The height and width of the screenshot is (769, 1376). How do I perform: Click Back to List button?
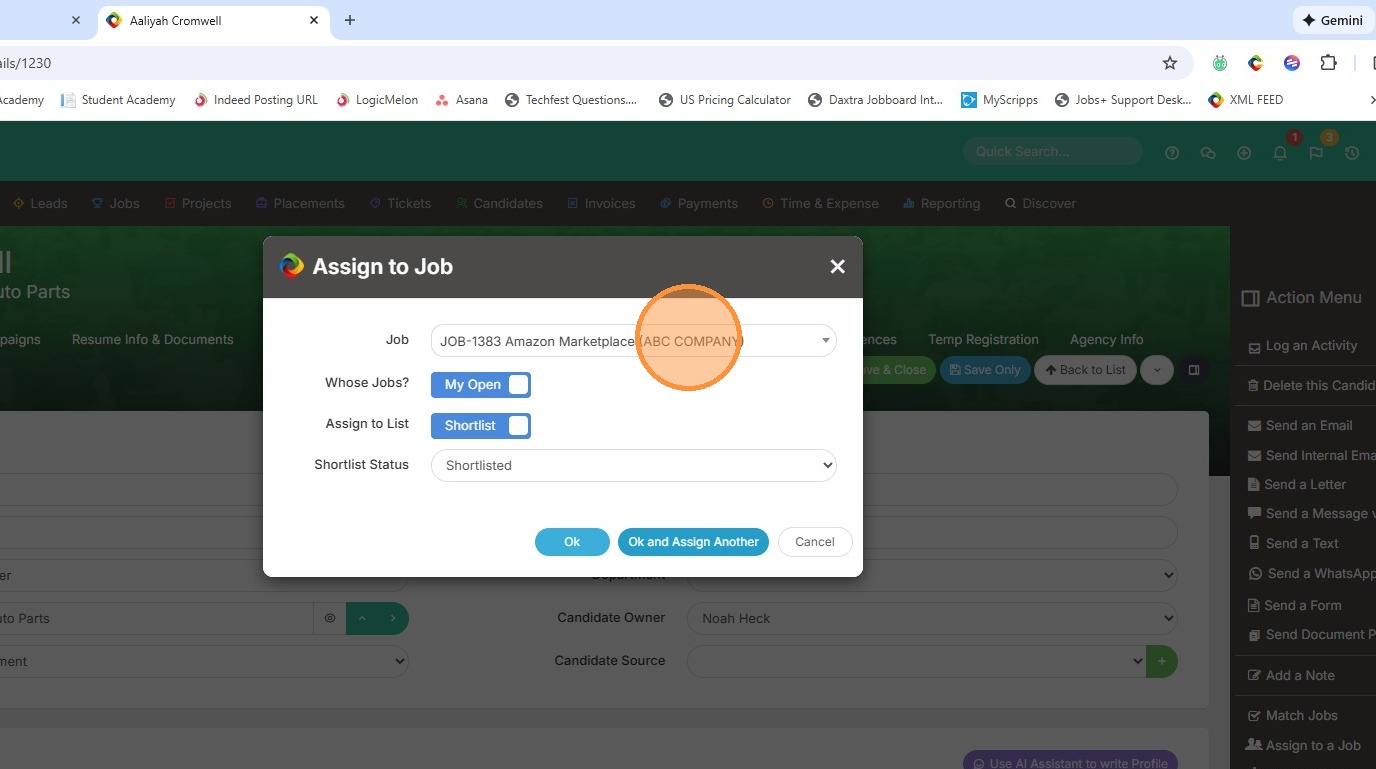point(1085,370)
